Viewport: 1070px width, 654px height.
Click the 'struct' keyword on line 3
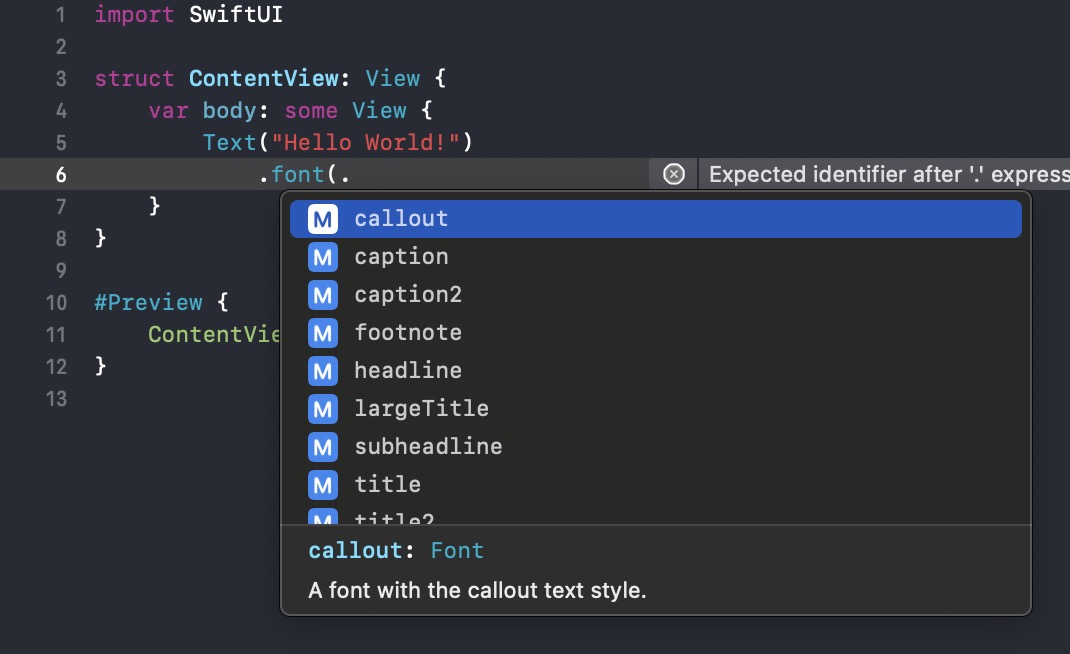coord(134,79)
